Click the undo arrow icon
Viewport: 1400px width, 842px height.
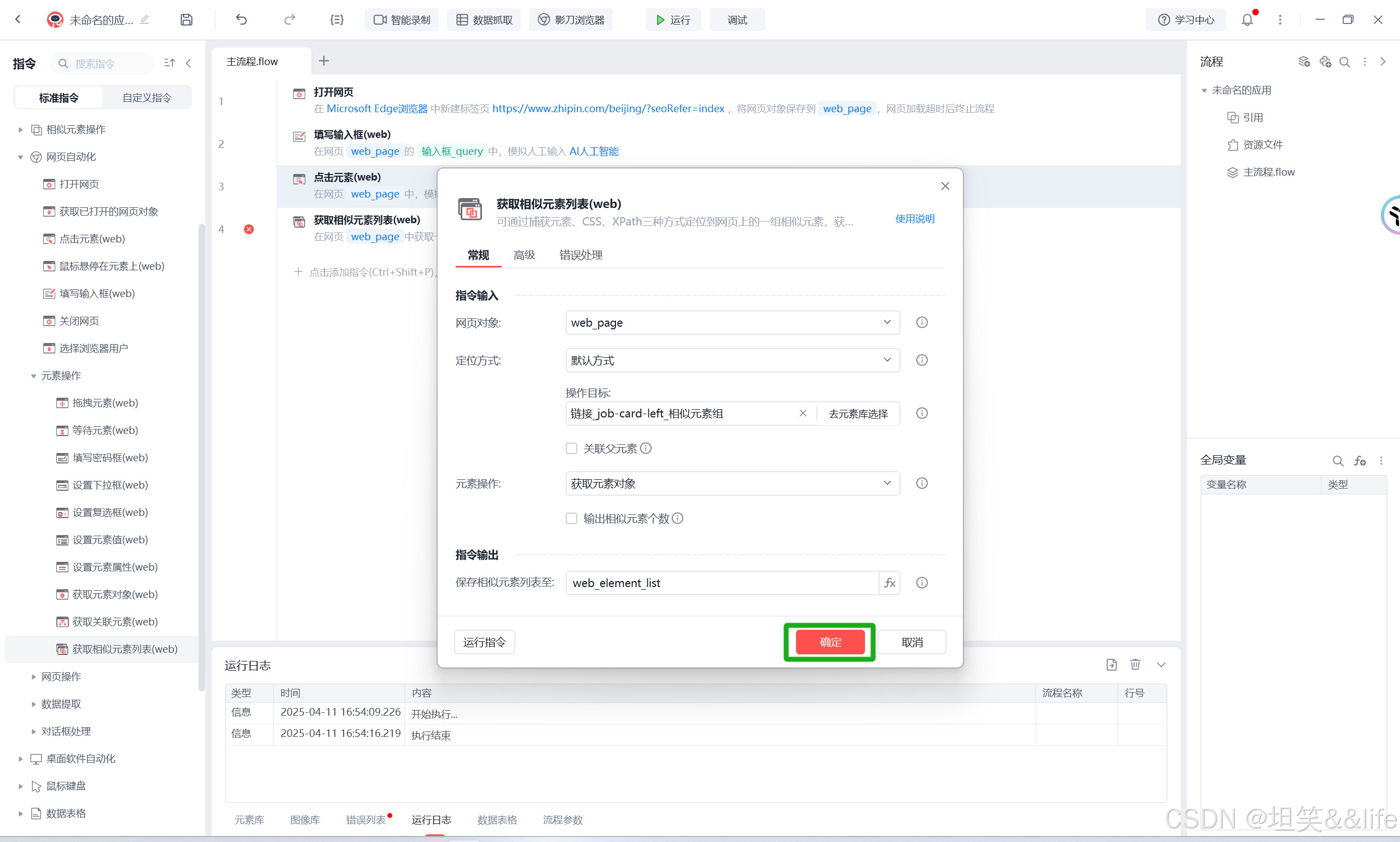coord(241,20)
